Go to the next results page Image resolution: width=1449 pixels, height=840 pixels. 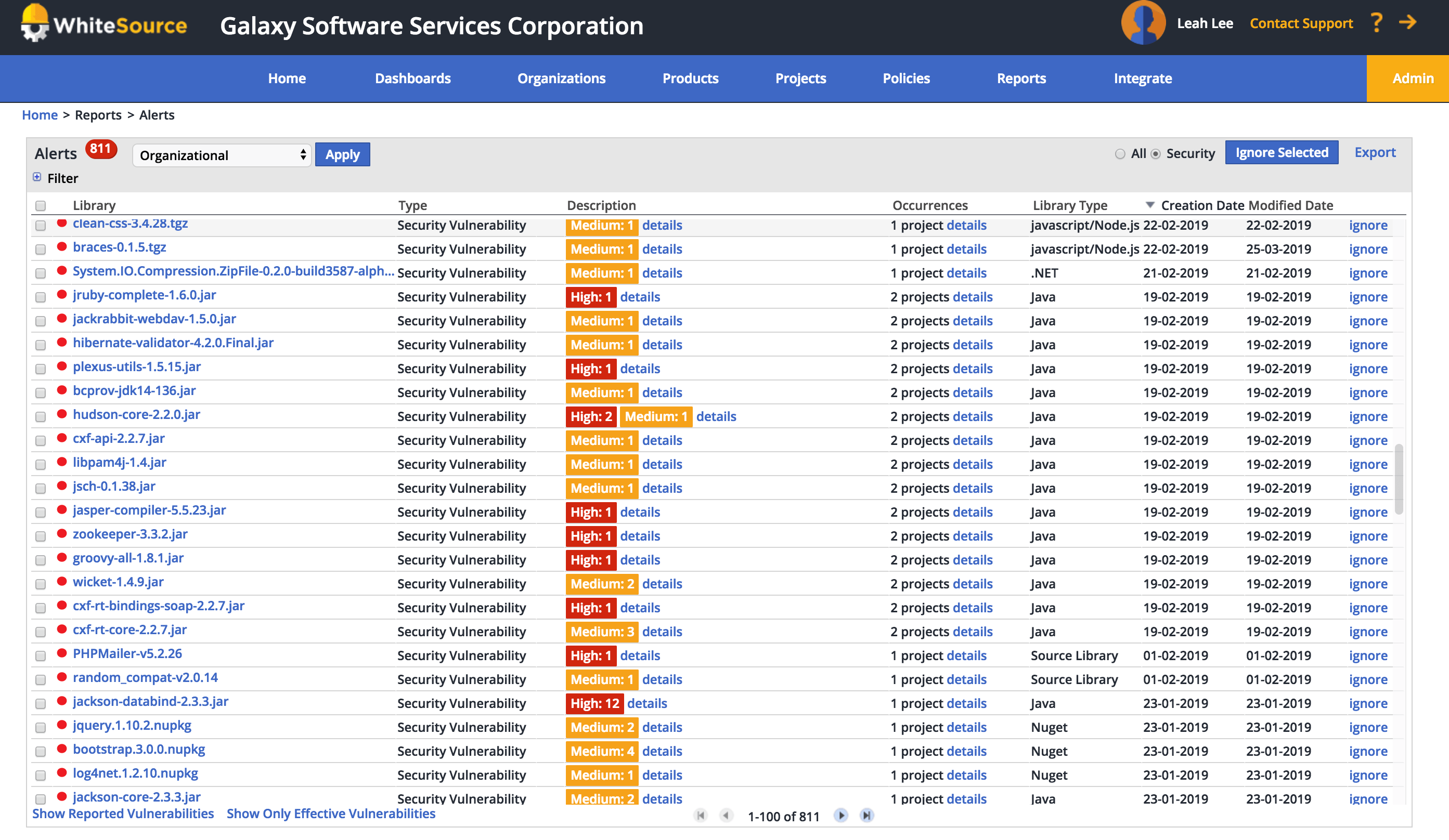click(840, 815)
